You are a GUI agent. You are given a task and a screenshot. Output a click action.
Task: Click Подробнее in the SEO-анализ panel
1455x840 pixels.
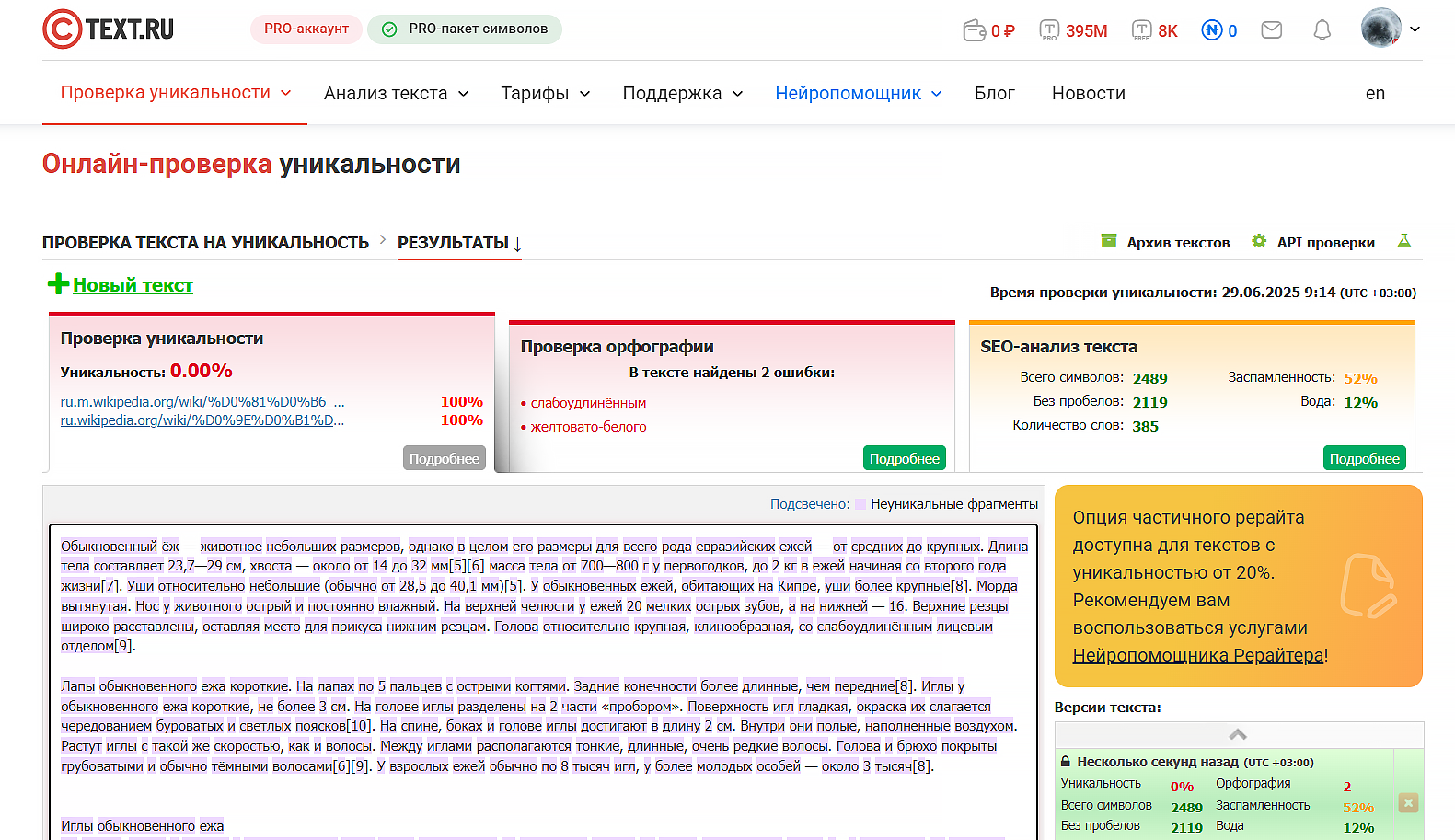[1364, 458]
